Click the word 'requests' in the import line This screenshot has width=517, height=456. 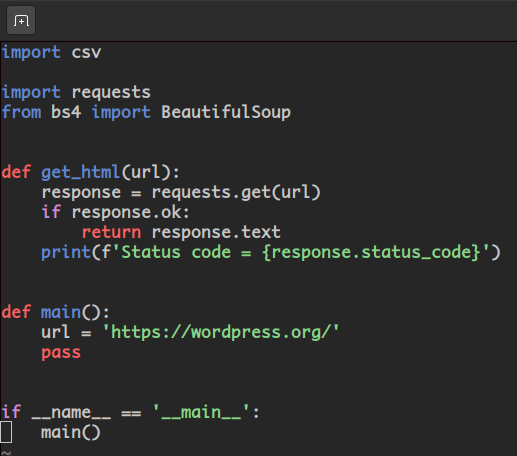point(111,93)
